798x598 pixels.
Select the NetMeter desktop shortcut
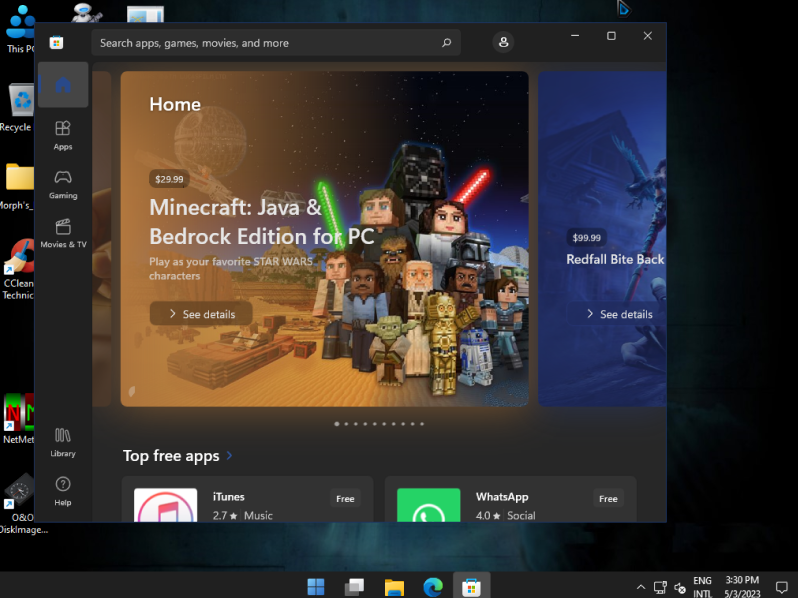[x=18, y=419]
